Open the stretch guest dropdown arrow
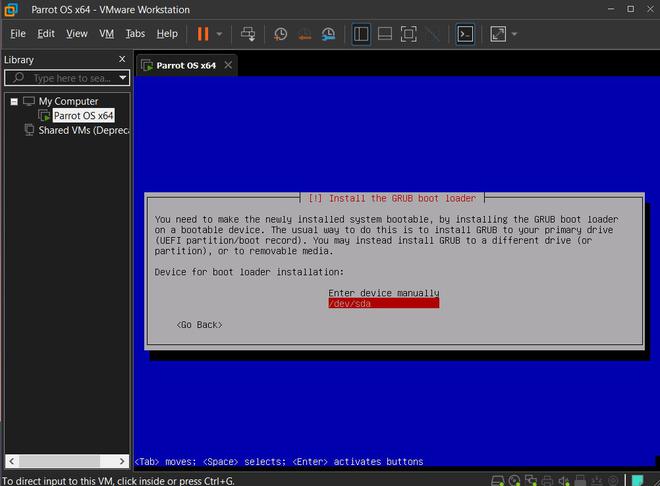 click(x=514, y=34)
